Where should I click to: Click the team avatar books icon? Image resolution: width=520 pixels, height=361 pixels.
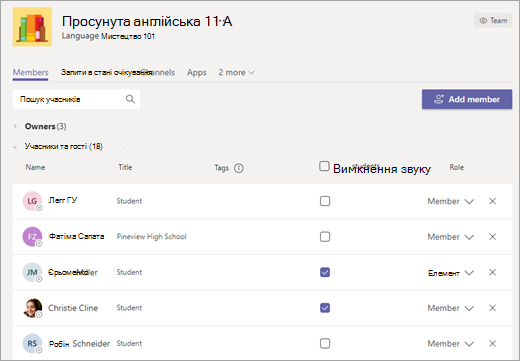tap(32, 27)
